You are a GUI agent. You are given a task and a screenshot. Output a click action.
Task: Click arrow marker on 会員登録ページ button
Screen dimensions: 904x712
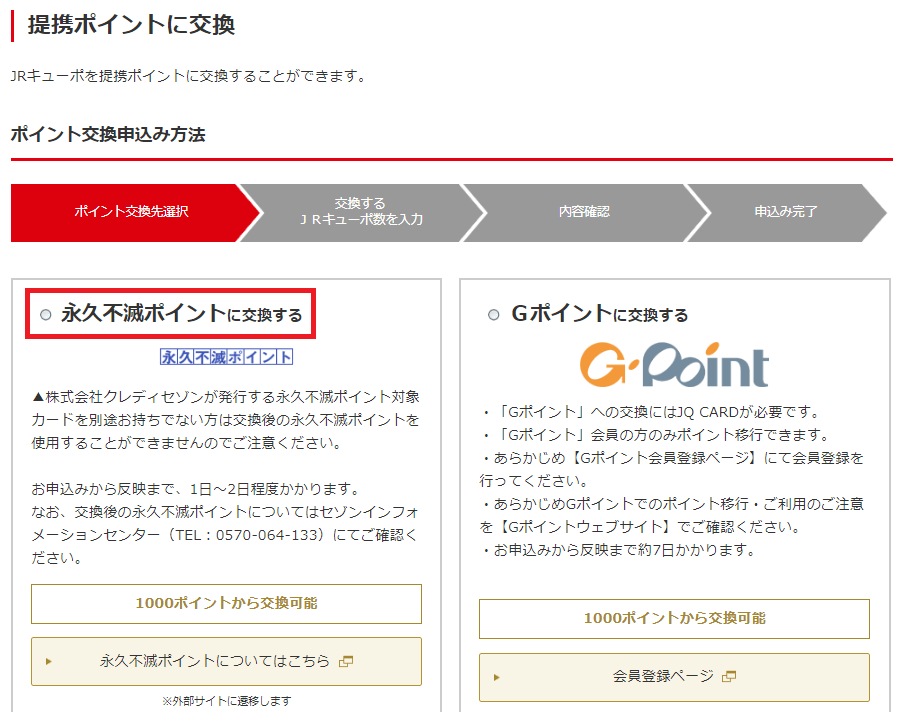[497, 677]
